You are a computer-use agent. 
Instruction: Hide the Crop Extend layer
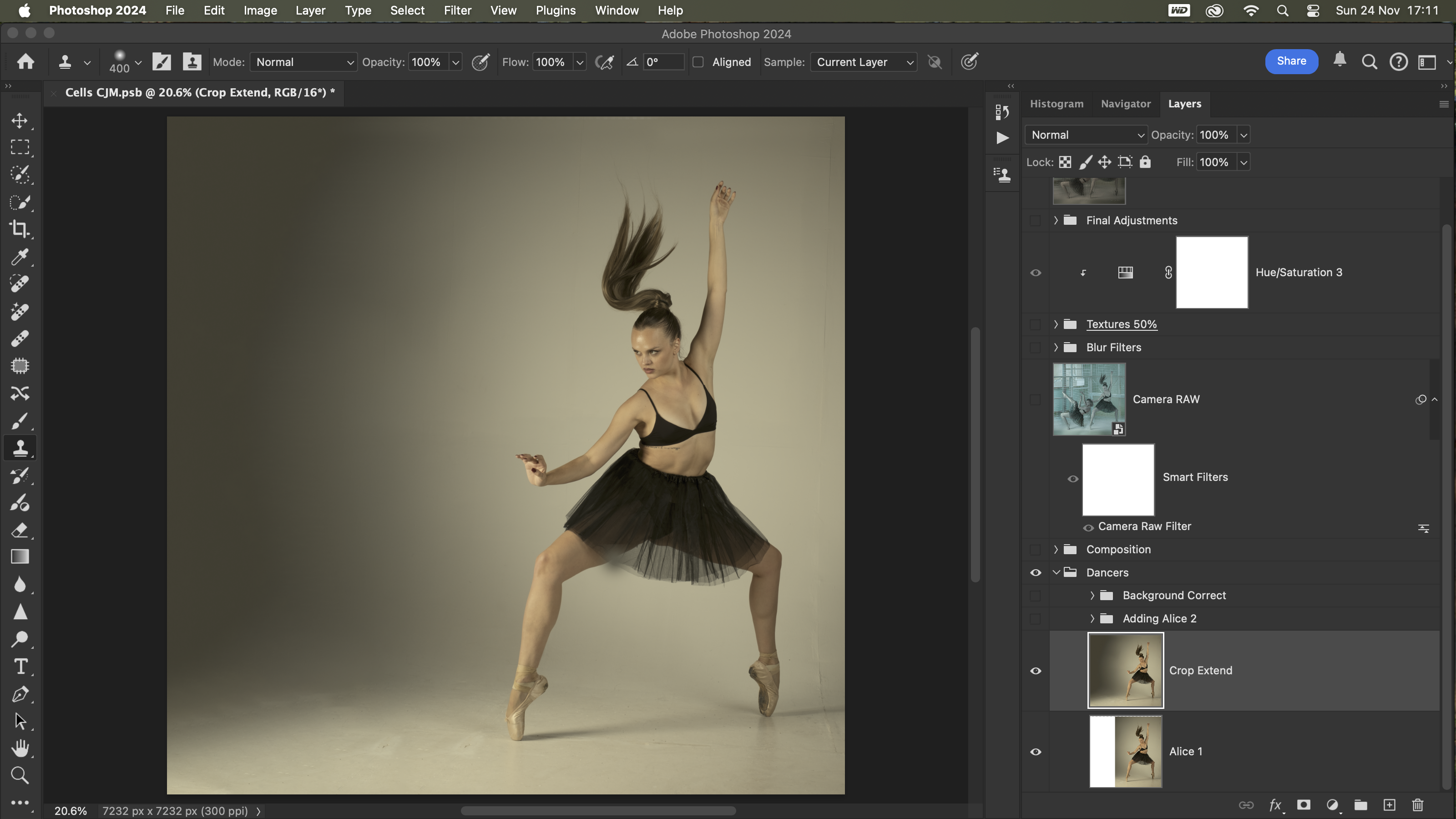(x=1036, y=671)
